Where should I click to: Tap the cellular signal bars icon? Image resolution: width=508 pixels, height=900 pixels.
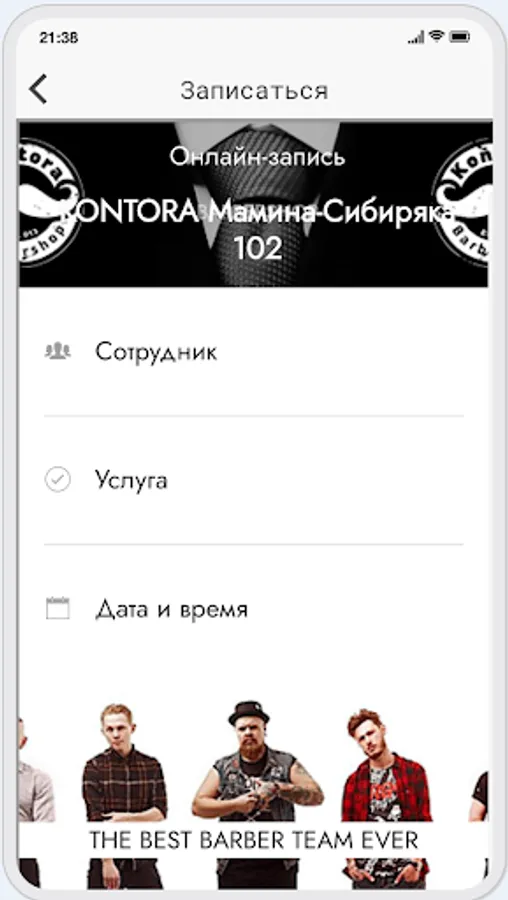tap(416, 37)
